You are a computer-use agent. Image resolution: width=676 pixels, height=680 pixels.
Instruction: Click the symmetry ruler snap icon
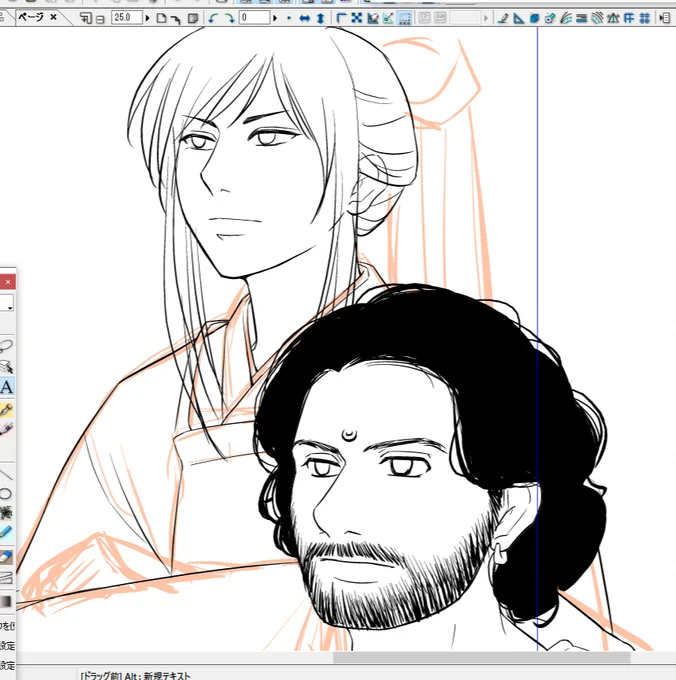click(x=613, y=18)
